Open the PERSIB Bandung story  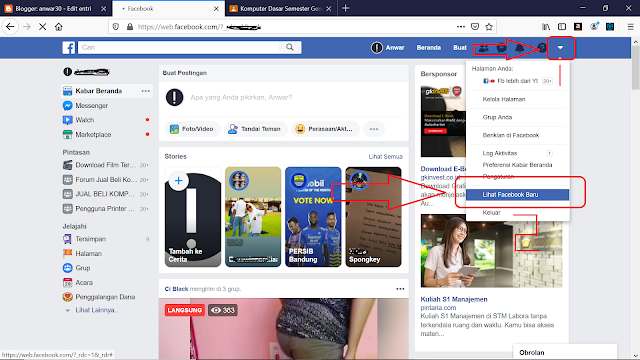pyautogui.click(x=313, y=217)
